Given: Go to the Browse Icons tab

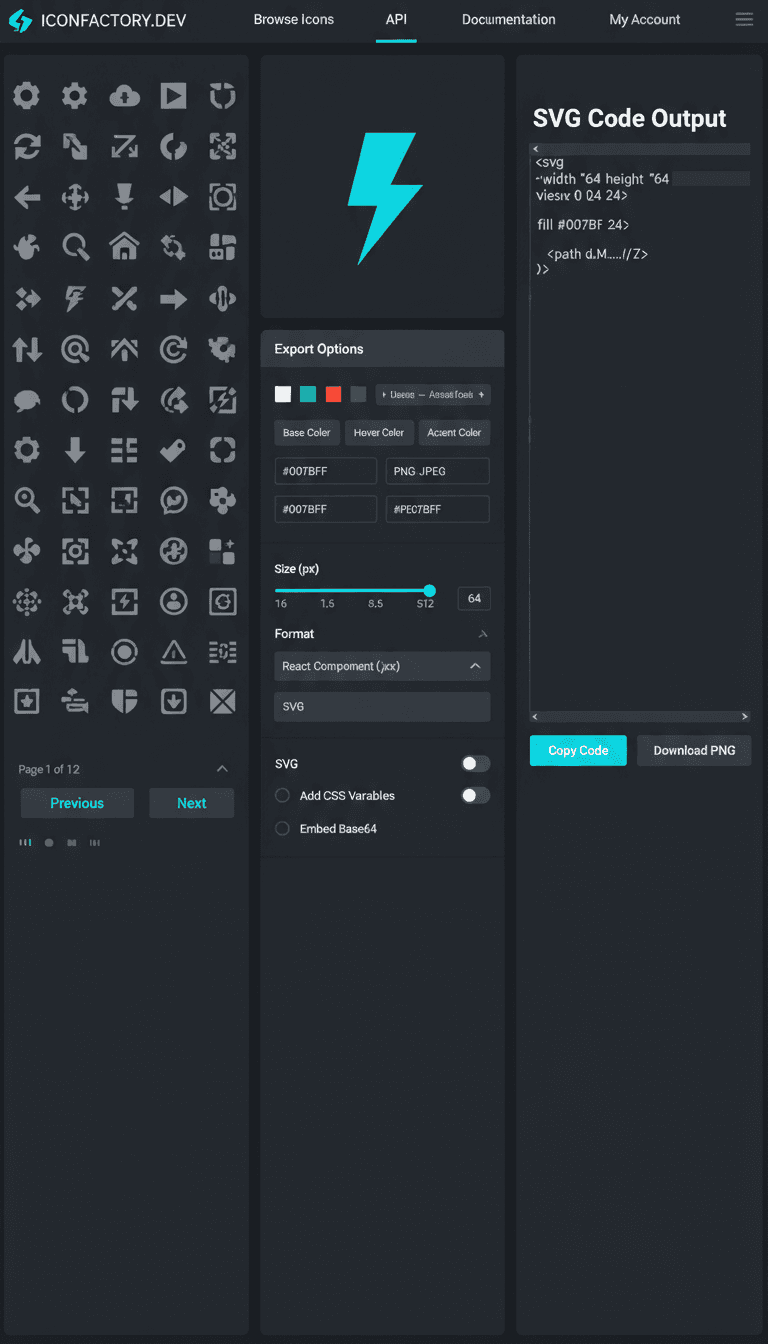Looking at the screenshot, I should click(293, 20).
